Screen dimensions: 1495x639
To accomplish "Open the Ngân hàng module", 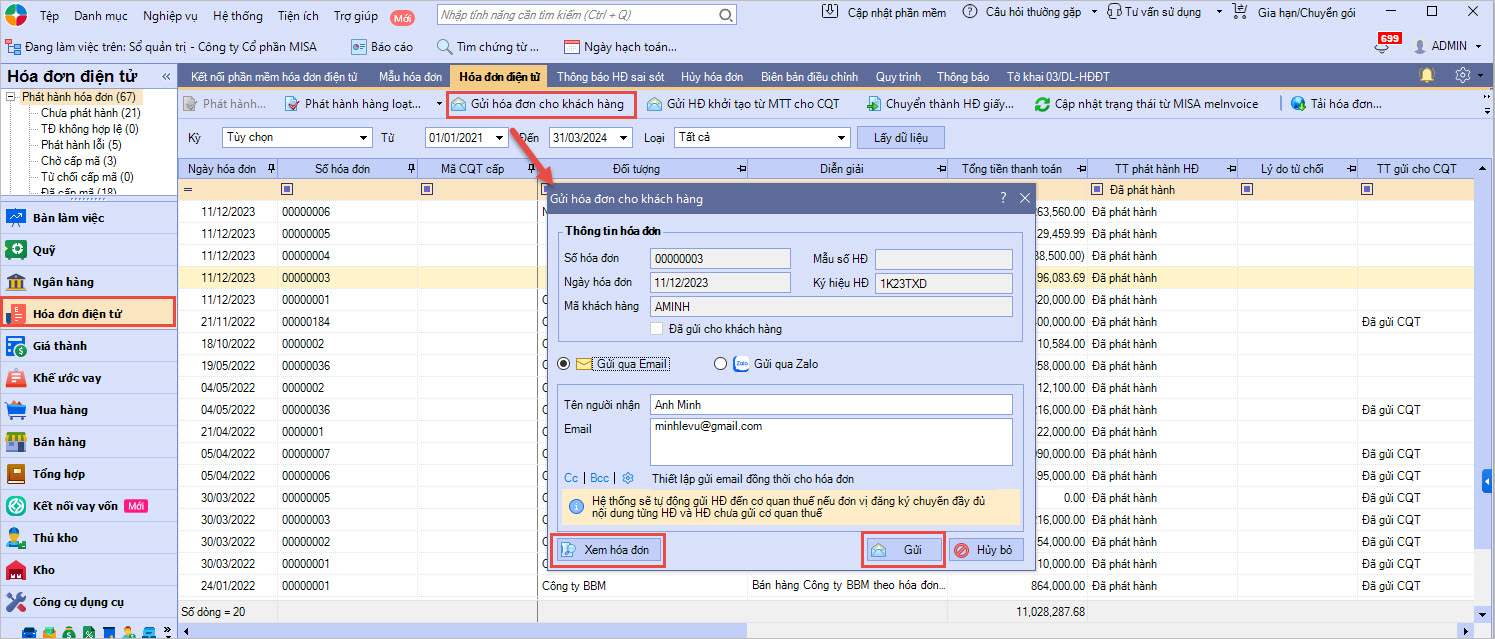I will coord(63,282).
